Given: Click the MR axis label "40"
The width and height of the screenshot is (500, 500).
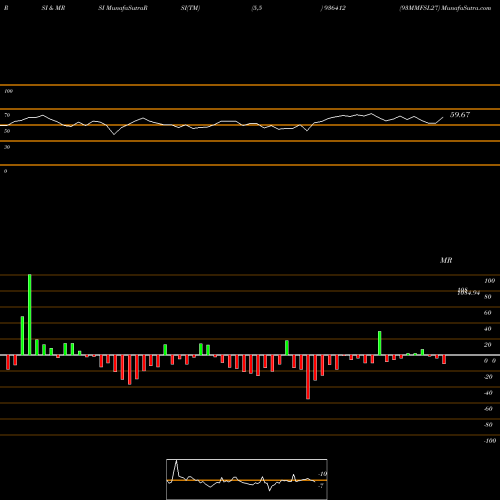Looking at the screenshot, I should pyautogui.click(x=487, y=329).
